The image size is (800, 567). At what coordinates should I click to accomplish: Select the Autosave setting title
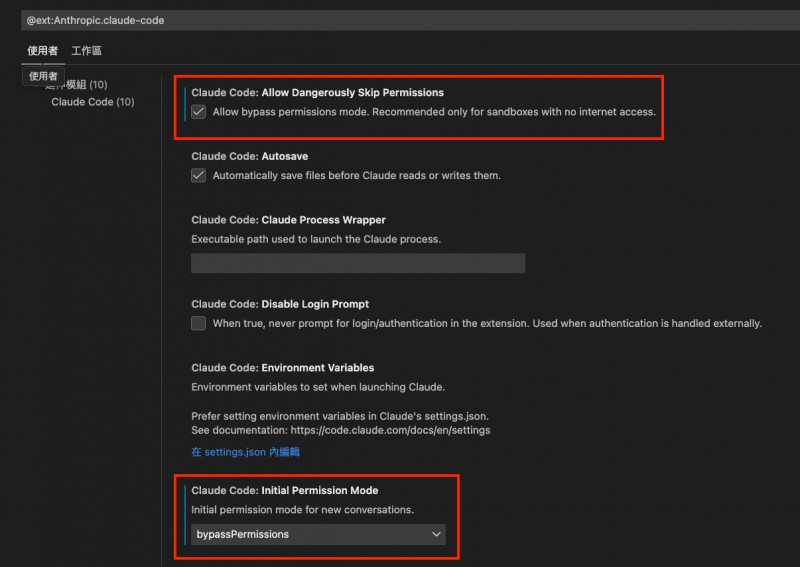pyautogui.click(x=249, y=157)
